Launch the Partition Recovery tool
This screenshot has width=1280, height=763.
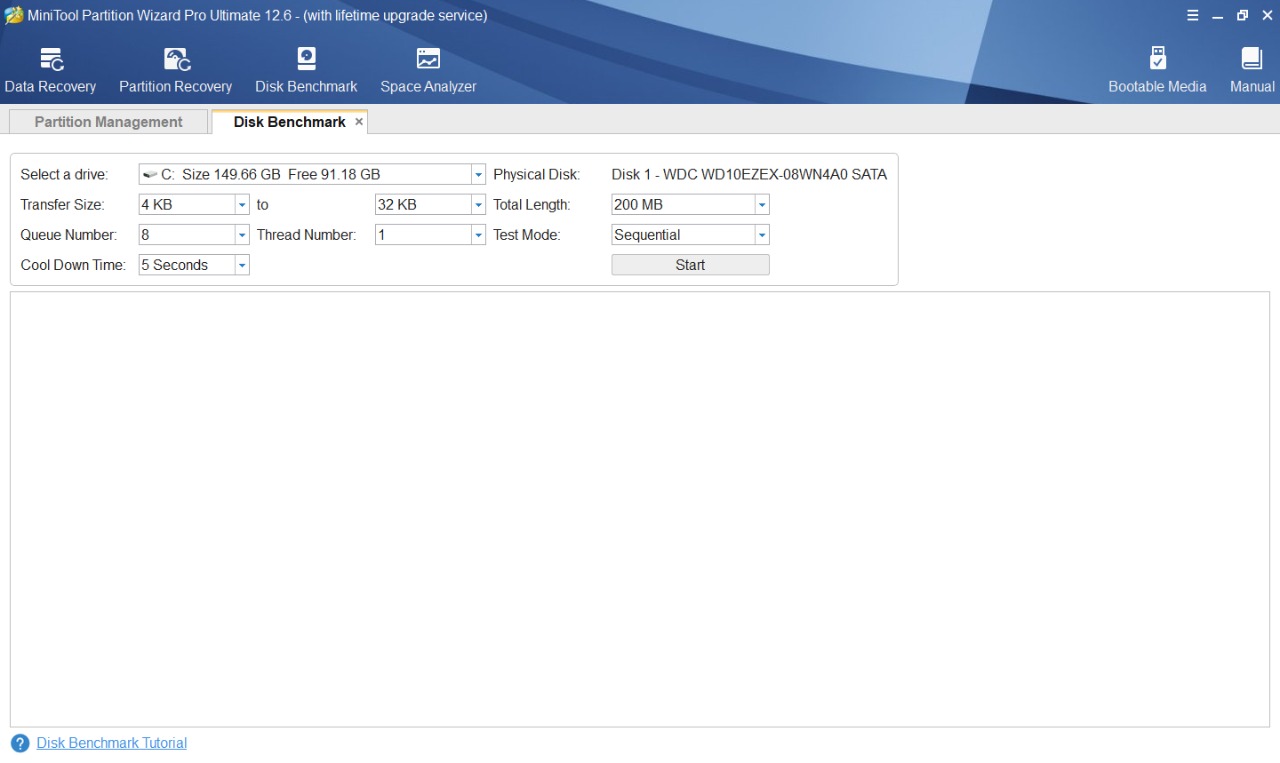pyautogui.click(x=175, y=70)
